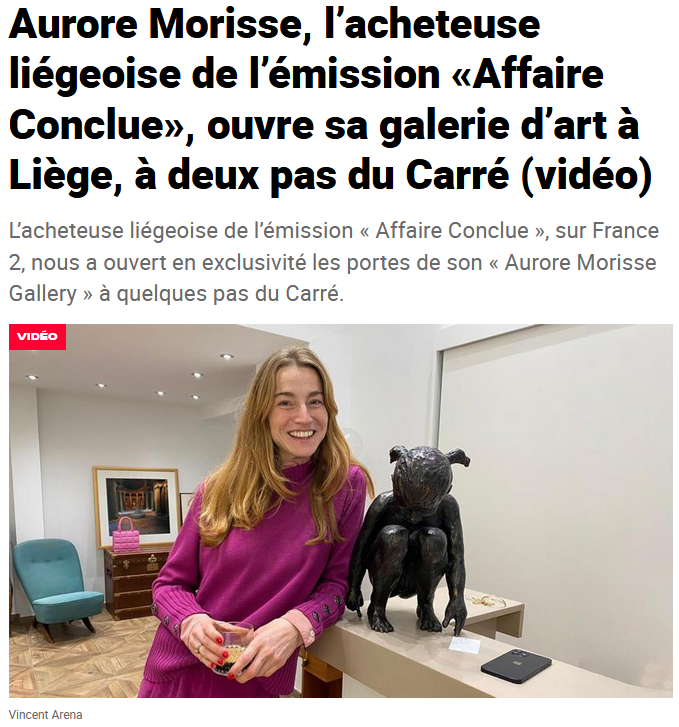Click the red VIDÉO badge
679x727 pixels.
(38, 336)
